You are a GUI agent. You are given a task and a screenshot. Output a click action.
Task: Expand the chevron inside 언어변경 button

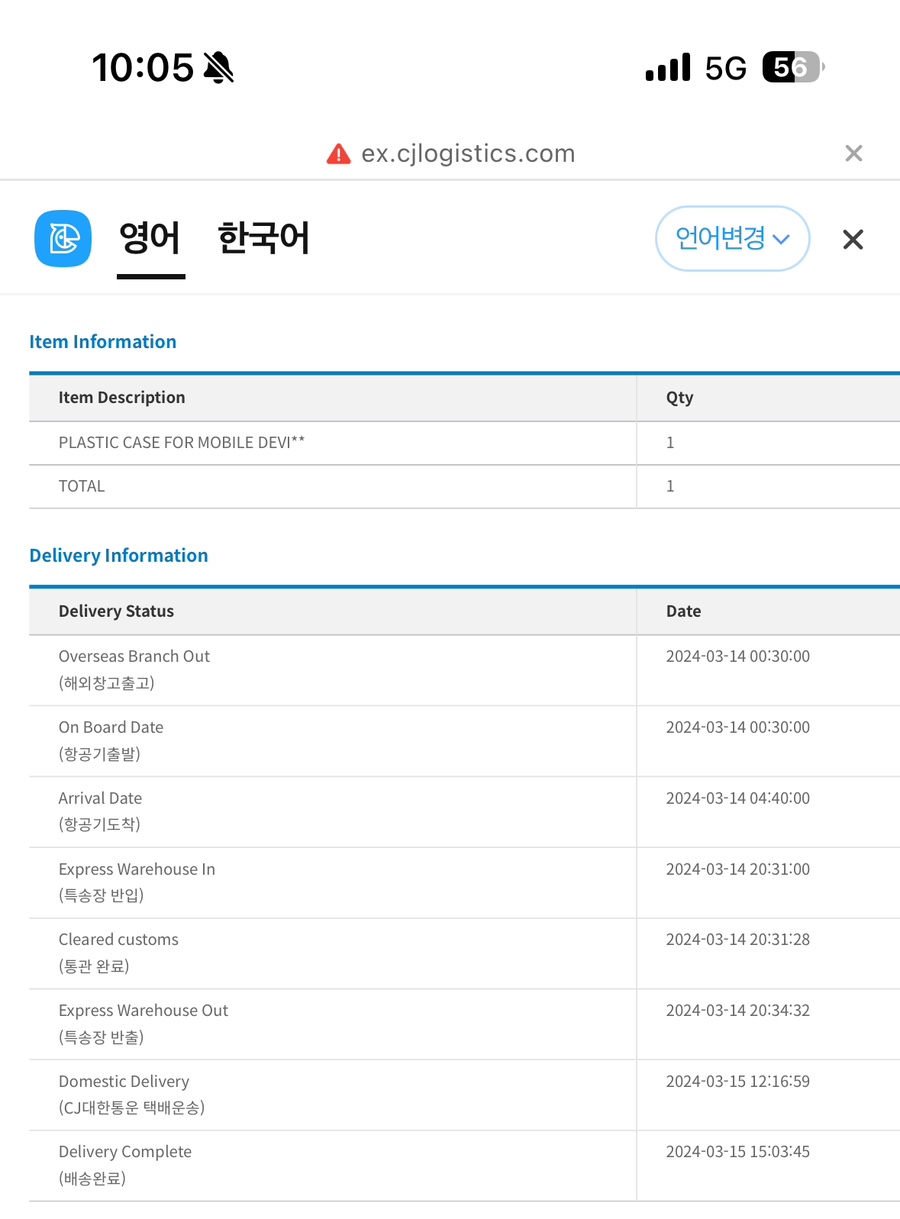(x=782, y=239)
